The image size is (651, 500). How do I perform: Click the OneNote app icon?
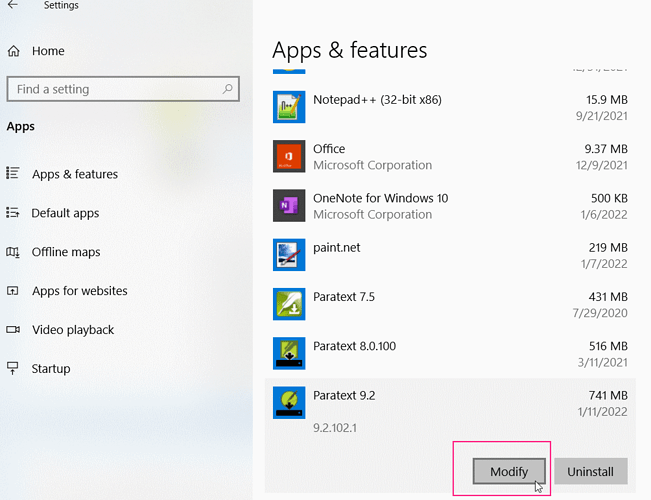(289, 206)
